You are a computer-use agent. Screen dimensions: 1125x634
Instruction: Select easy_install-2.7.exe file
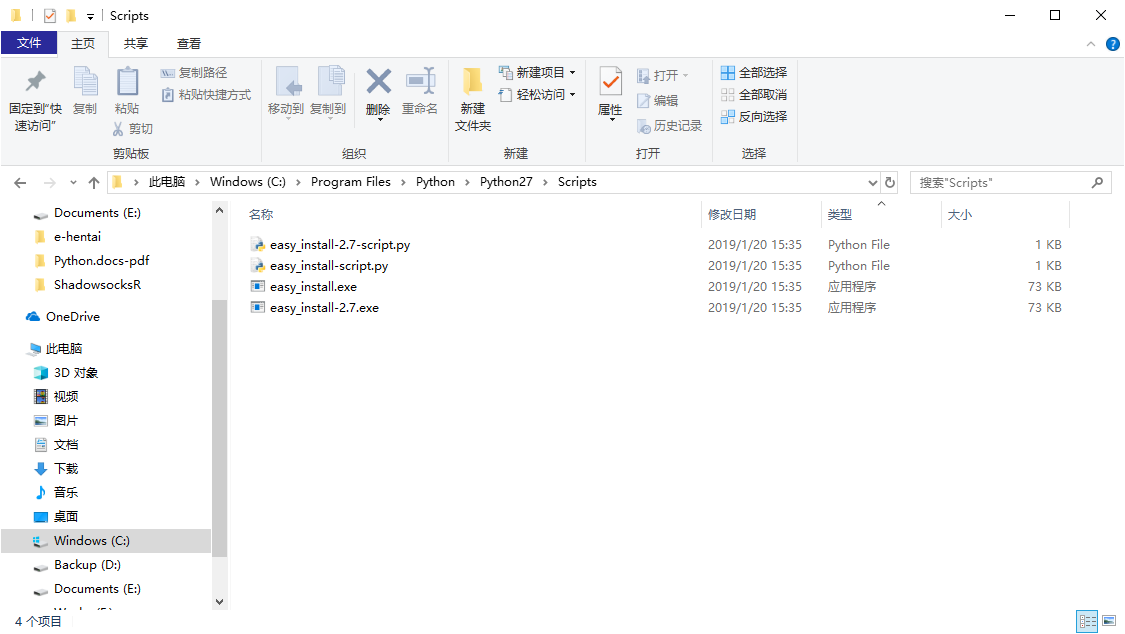324,308
